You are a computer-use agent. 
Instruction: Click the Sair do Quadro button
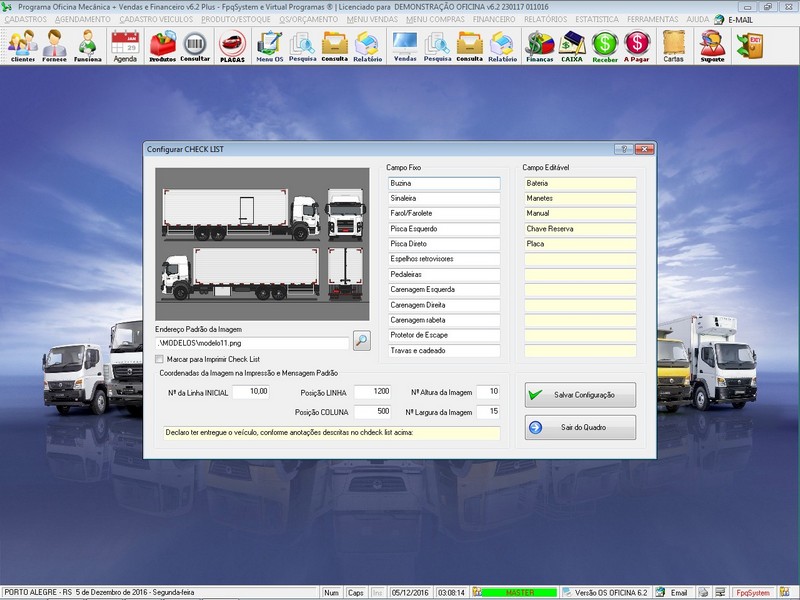click(x=580, y=428)
